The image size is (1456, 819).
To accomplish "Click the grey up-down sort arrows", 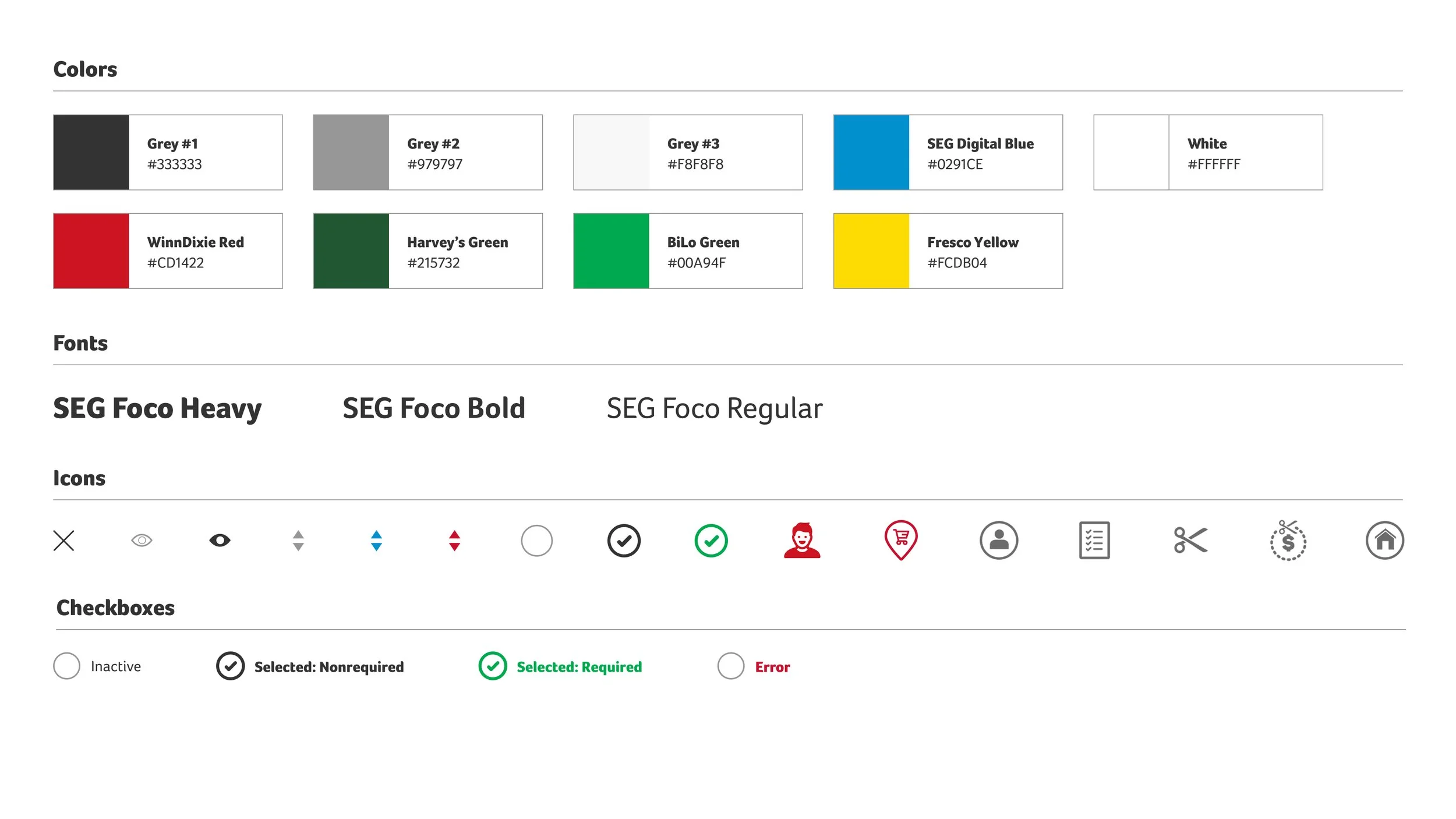I will 298,541.
